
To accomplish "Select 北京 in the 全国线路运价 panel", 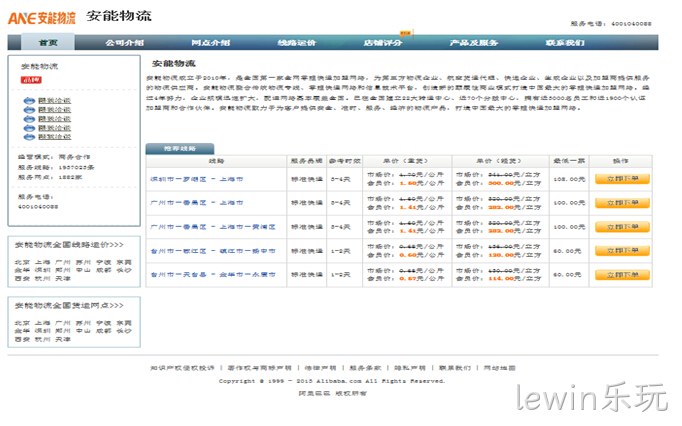I will [22, 262].
